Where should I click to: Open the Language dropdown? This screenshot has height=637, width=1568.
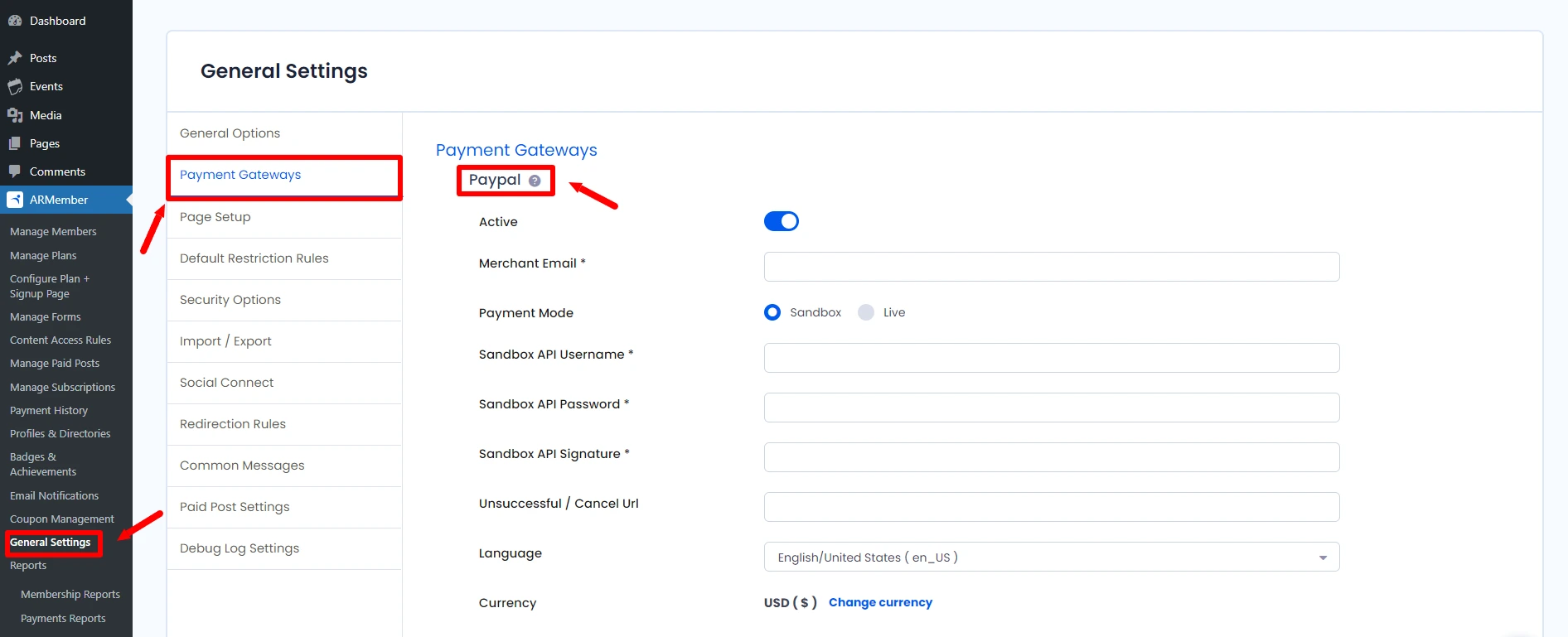click(x=1051, y=557)
